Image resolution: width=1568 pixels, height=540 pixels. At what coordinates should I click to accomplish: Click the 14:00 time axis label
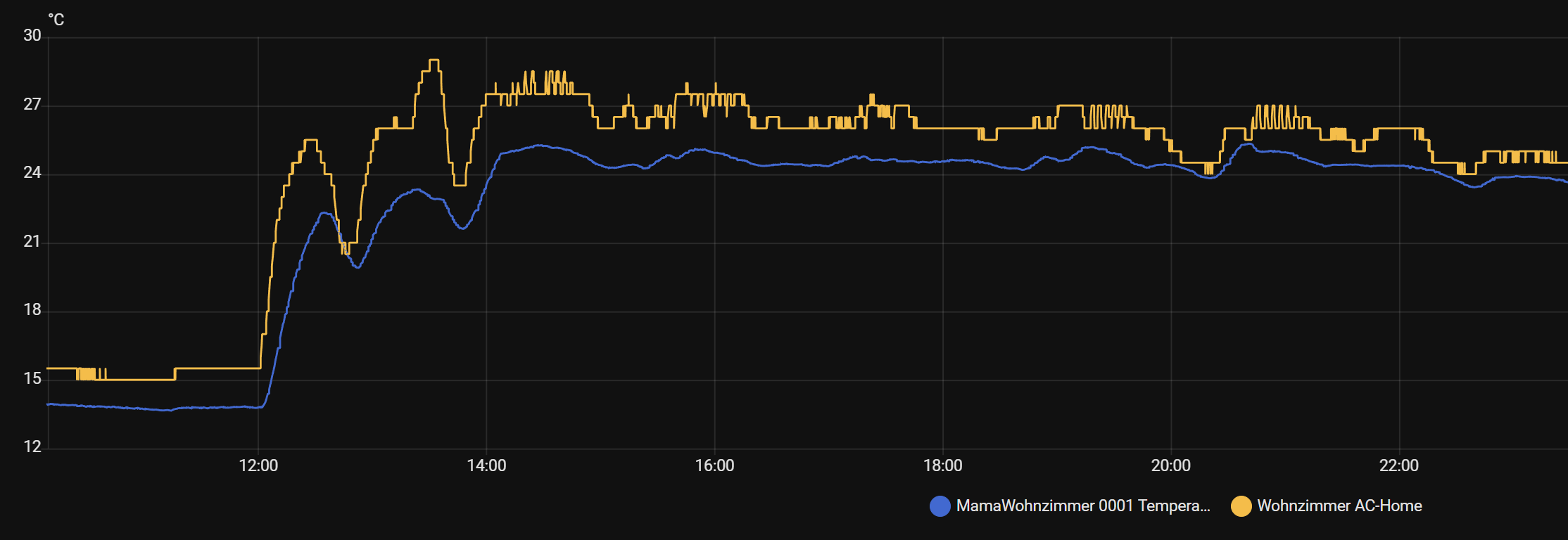(x=486, y=465)
